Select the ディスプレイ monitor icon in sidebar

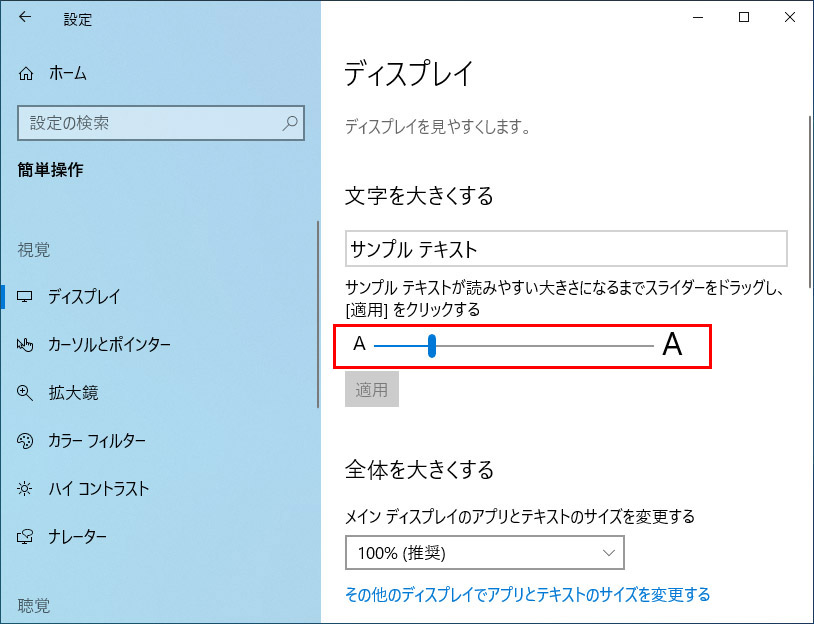click(24, 297)
